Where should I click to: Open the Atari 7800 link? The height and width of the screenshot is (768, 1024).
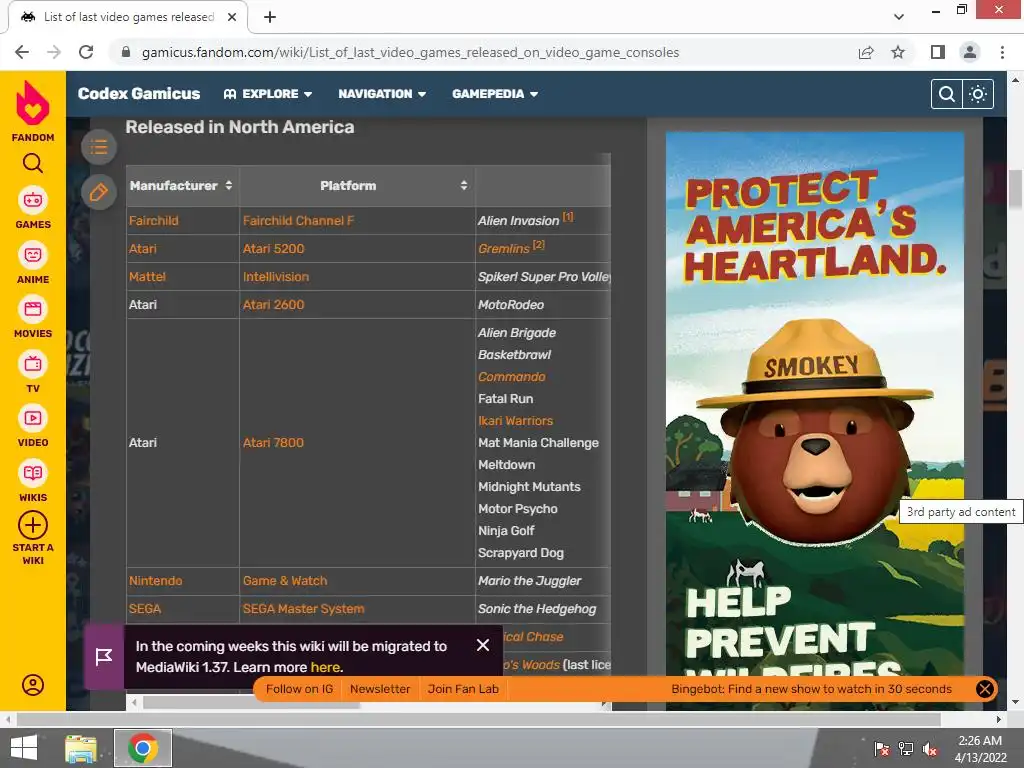[273, 443]
